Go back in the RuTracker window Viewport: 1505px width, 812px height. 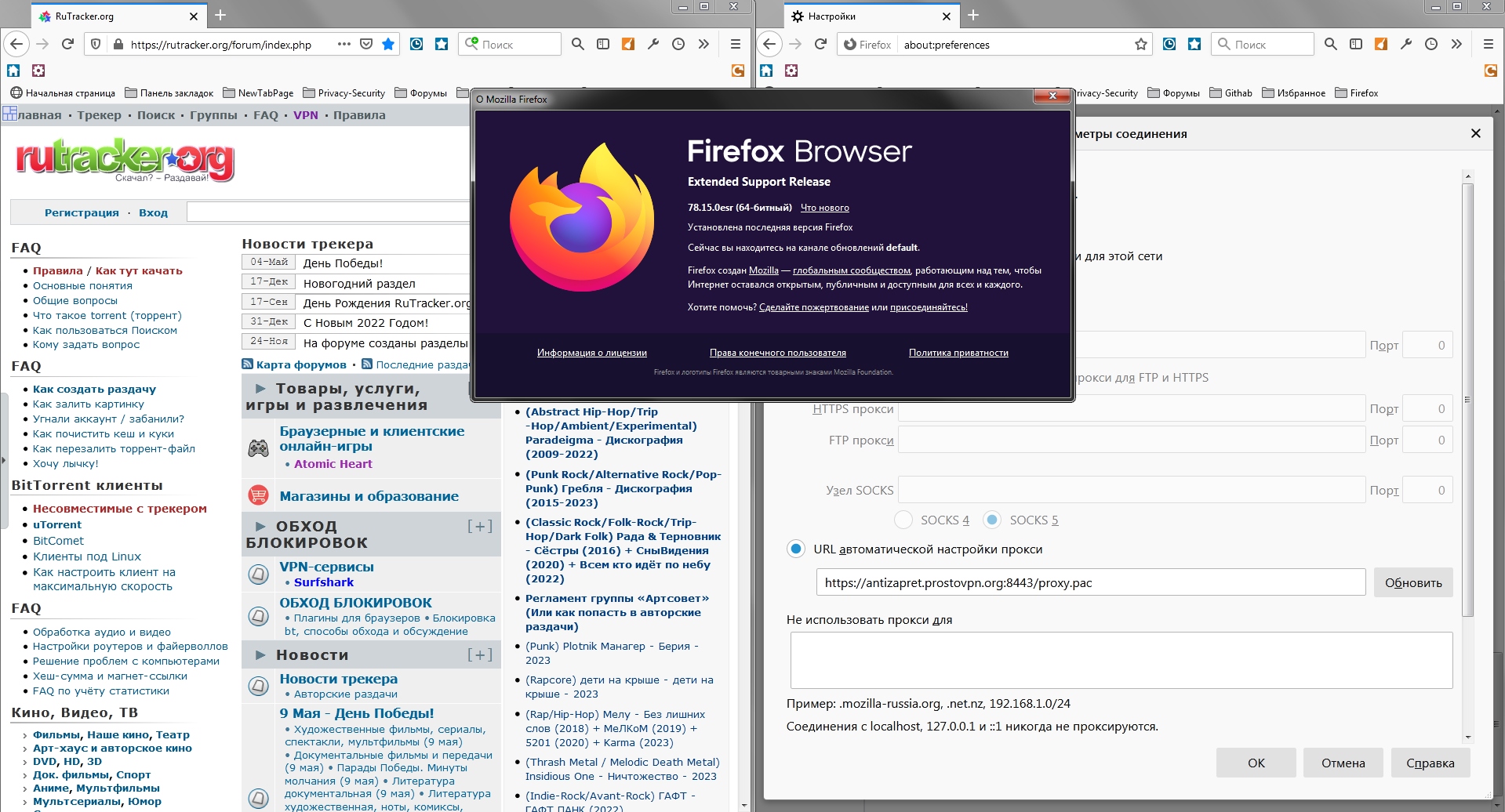(x=17, y=45)
